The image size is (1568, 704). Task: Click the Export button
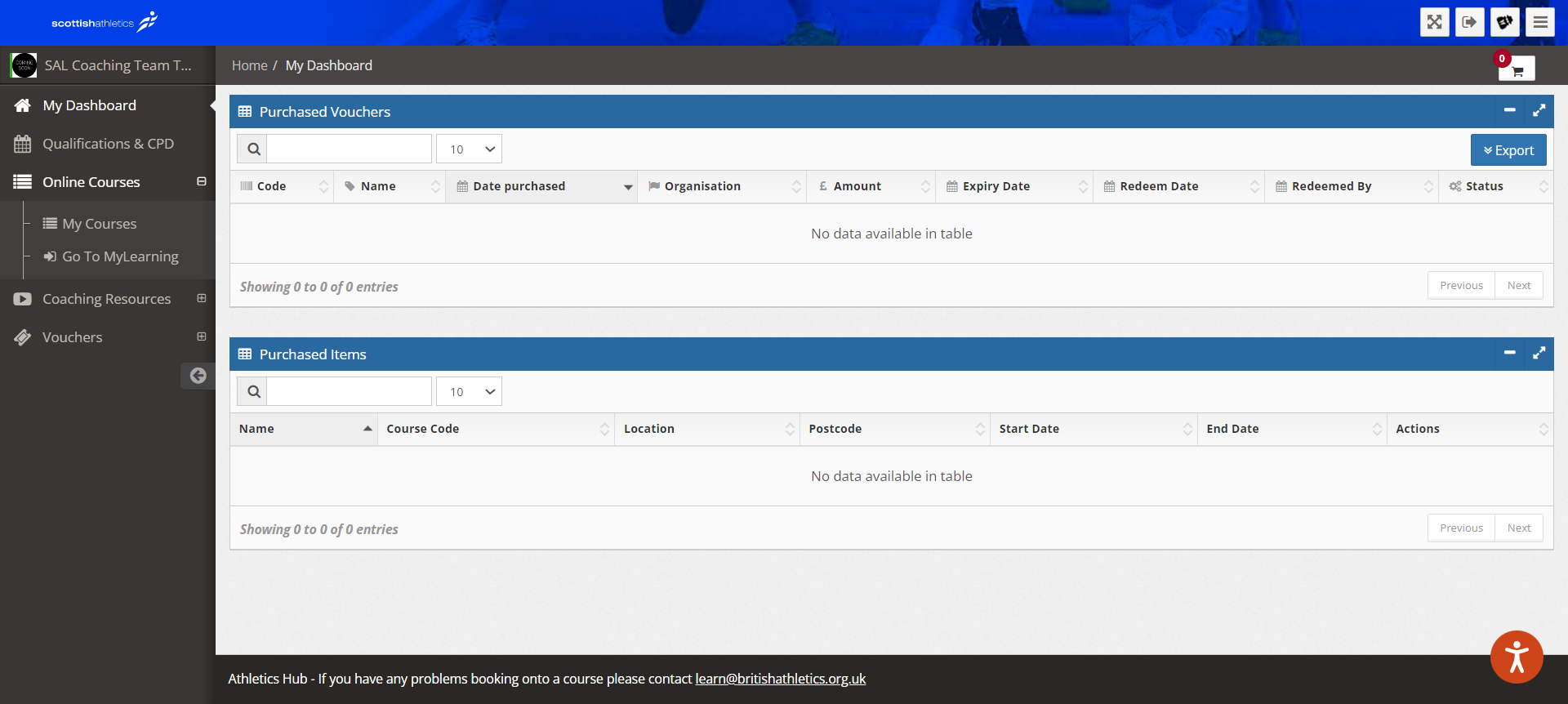point(1508,150)
